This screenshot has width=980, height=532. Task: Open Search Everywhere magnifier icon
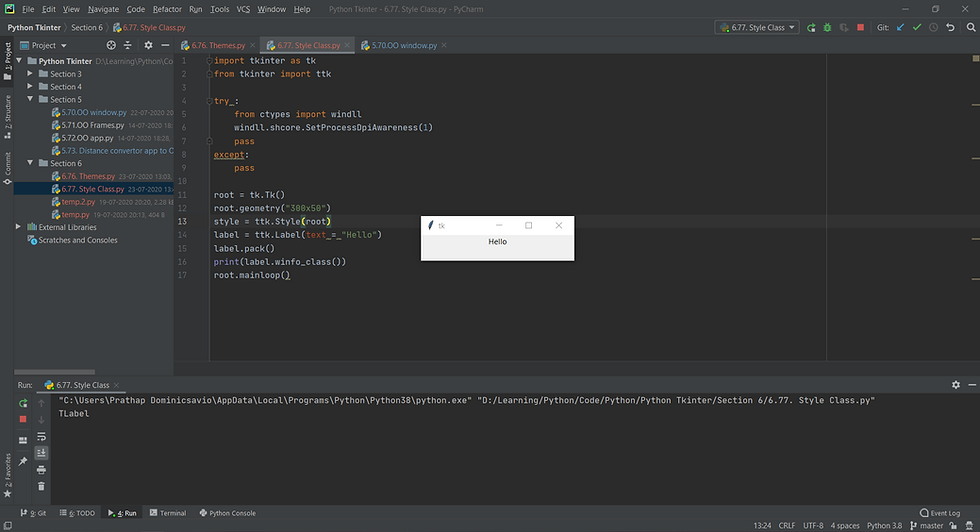(x=971, y=28)
